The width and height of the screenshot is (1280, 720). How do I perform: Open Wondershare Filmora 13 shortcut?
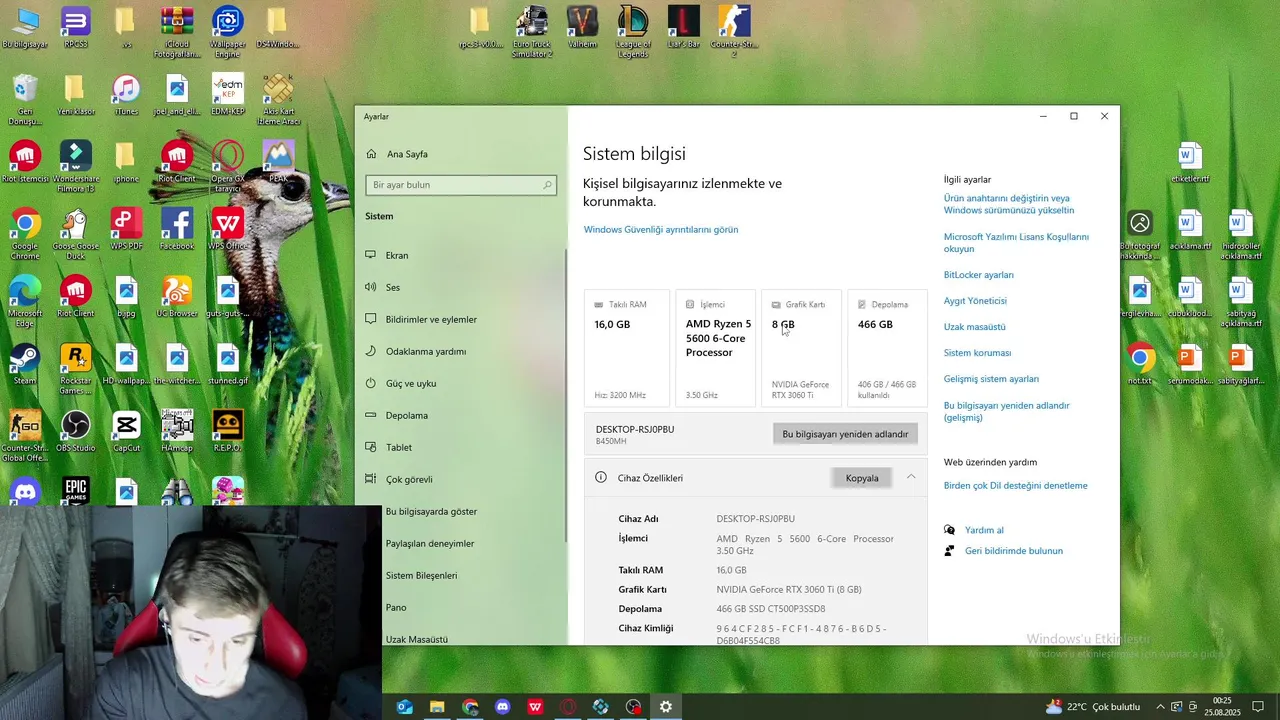tap(76, 166)
